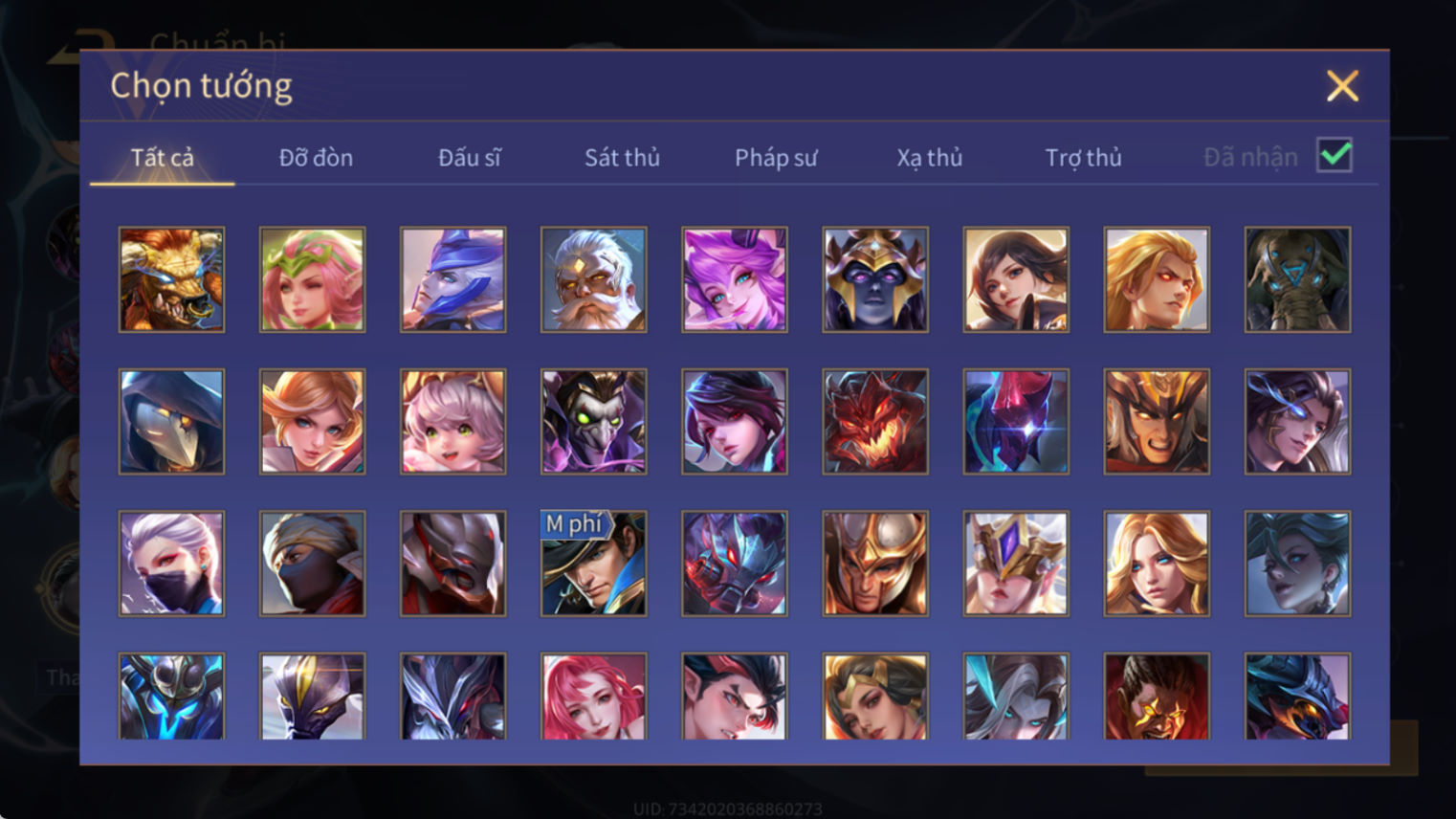Select the elephant armored hero portrait

coord(1297,279)
